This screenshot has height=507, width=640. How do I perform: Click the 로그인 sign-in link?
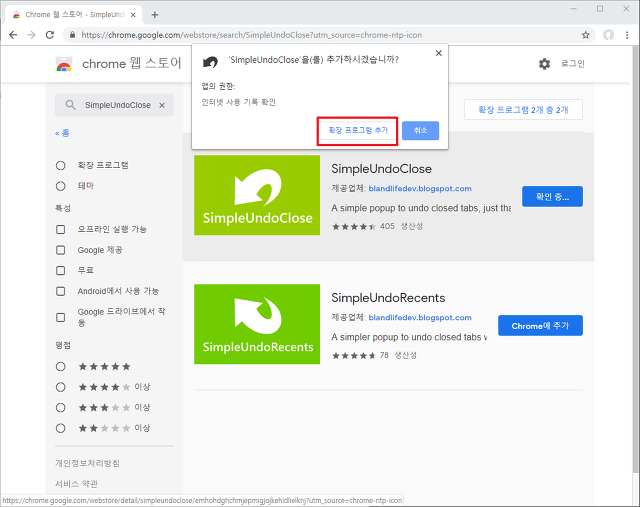click(573, 64)
